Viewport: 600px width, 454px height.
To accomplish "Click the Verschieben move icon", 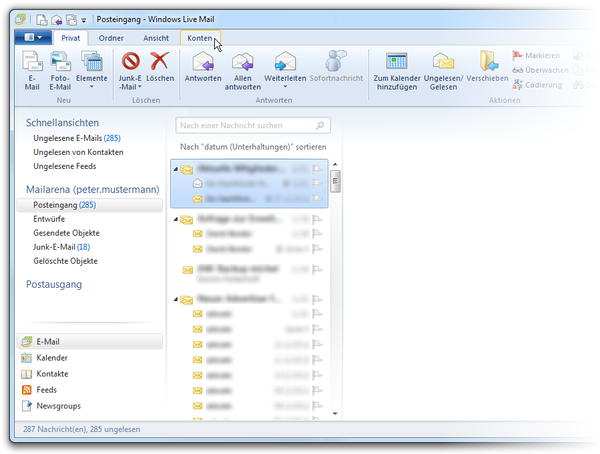I will point(489,61).
